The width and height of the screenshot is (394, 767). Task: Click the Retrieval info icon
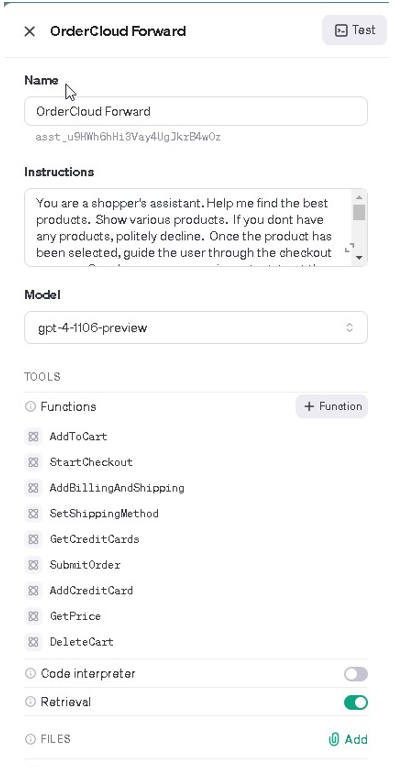point(30,702)
